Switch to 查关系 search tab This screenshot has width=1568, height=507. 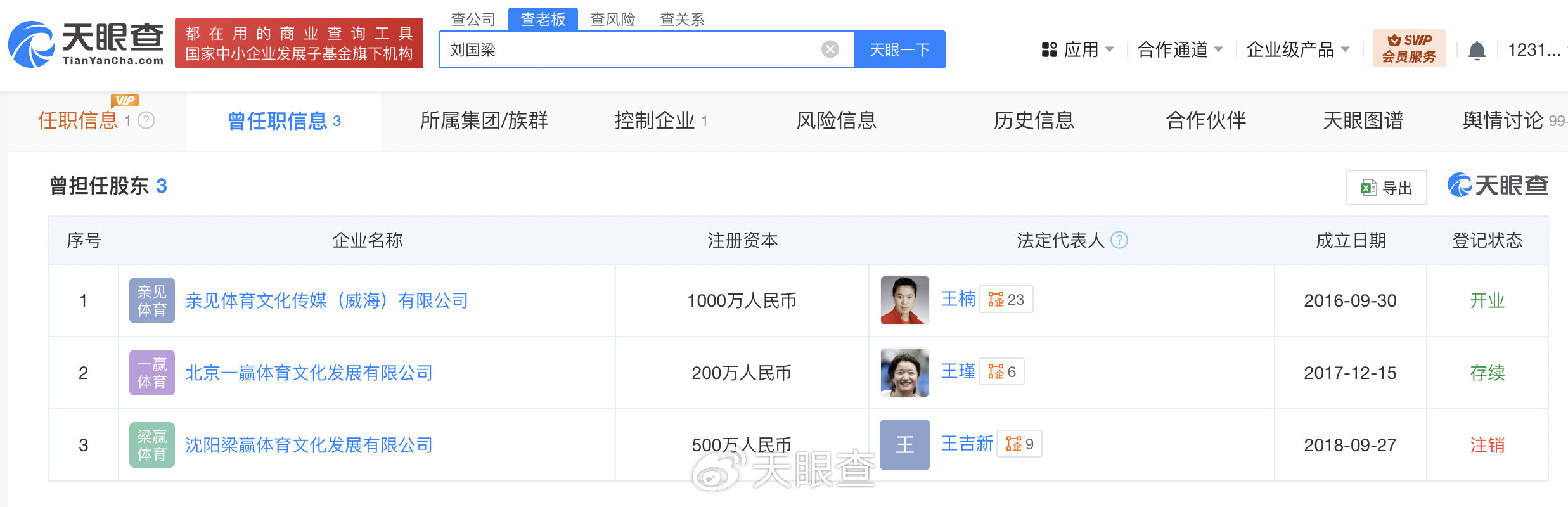683,19
